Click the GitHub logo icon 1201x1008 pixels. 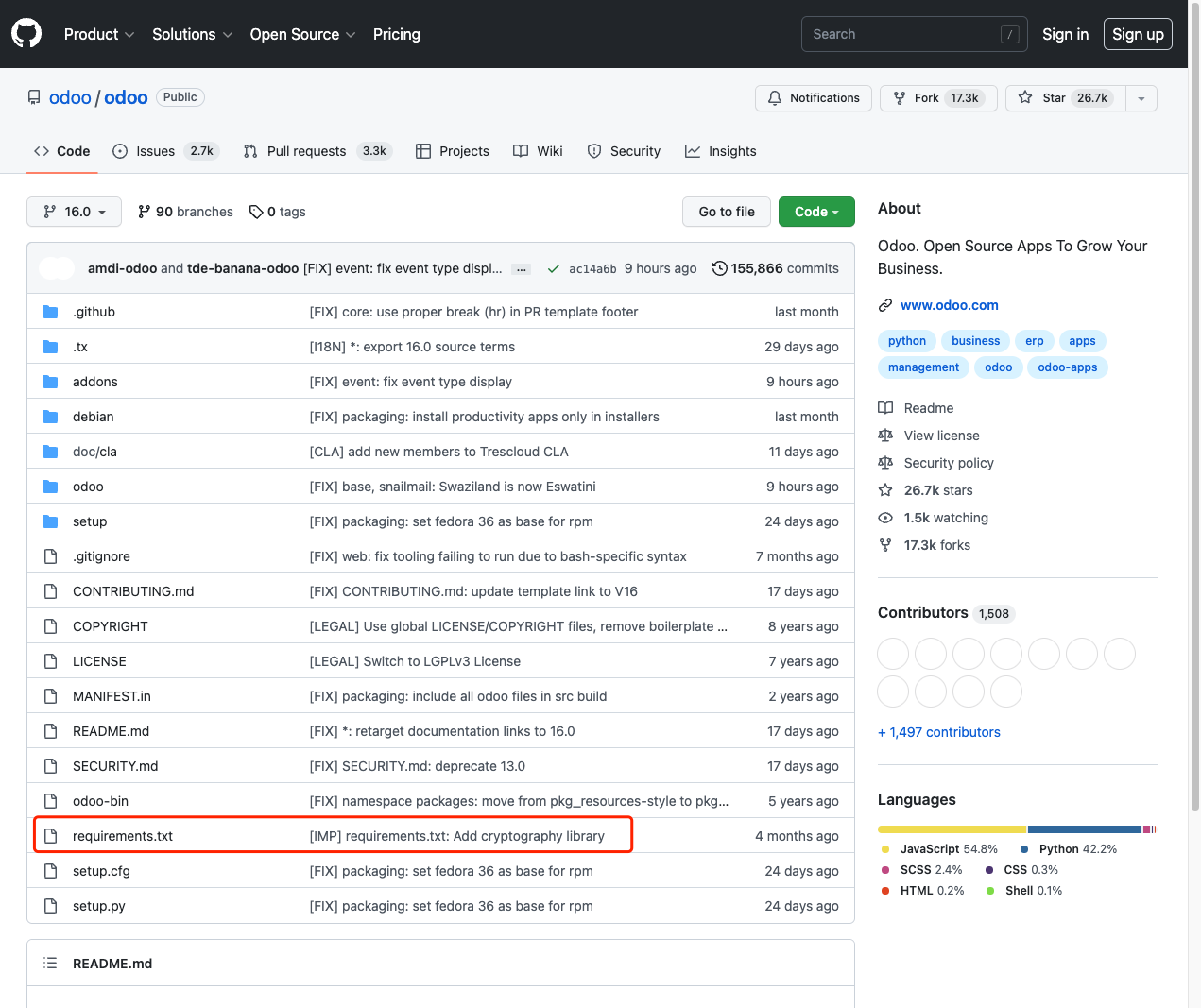click(x=26, y=34)
